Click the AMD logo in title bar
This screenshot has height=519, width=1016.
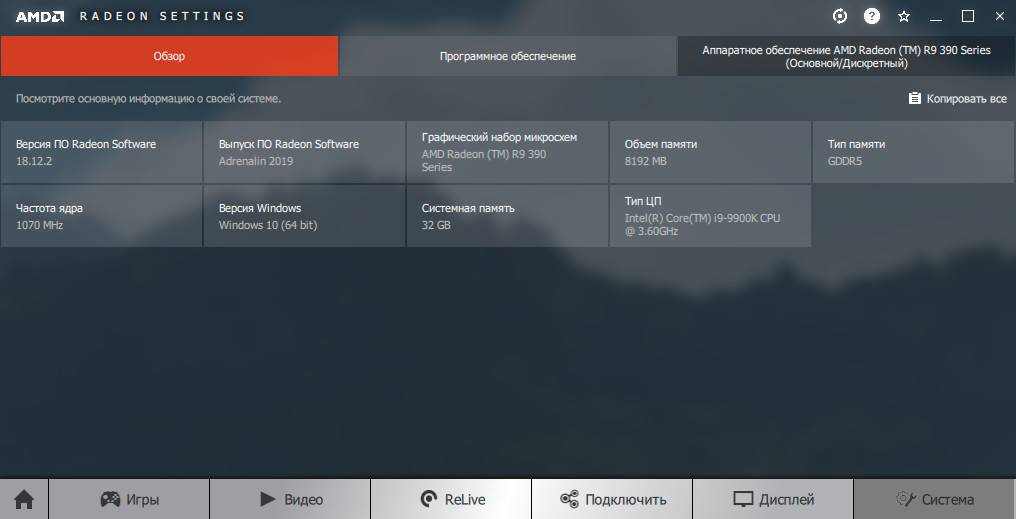[40, 17]
